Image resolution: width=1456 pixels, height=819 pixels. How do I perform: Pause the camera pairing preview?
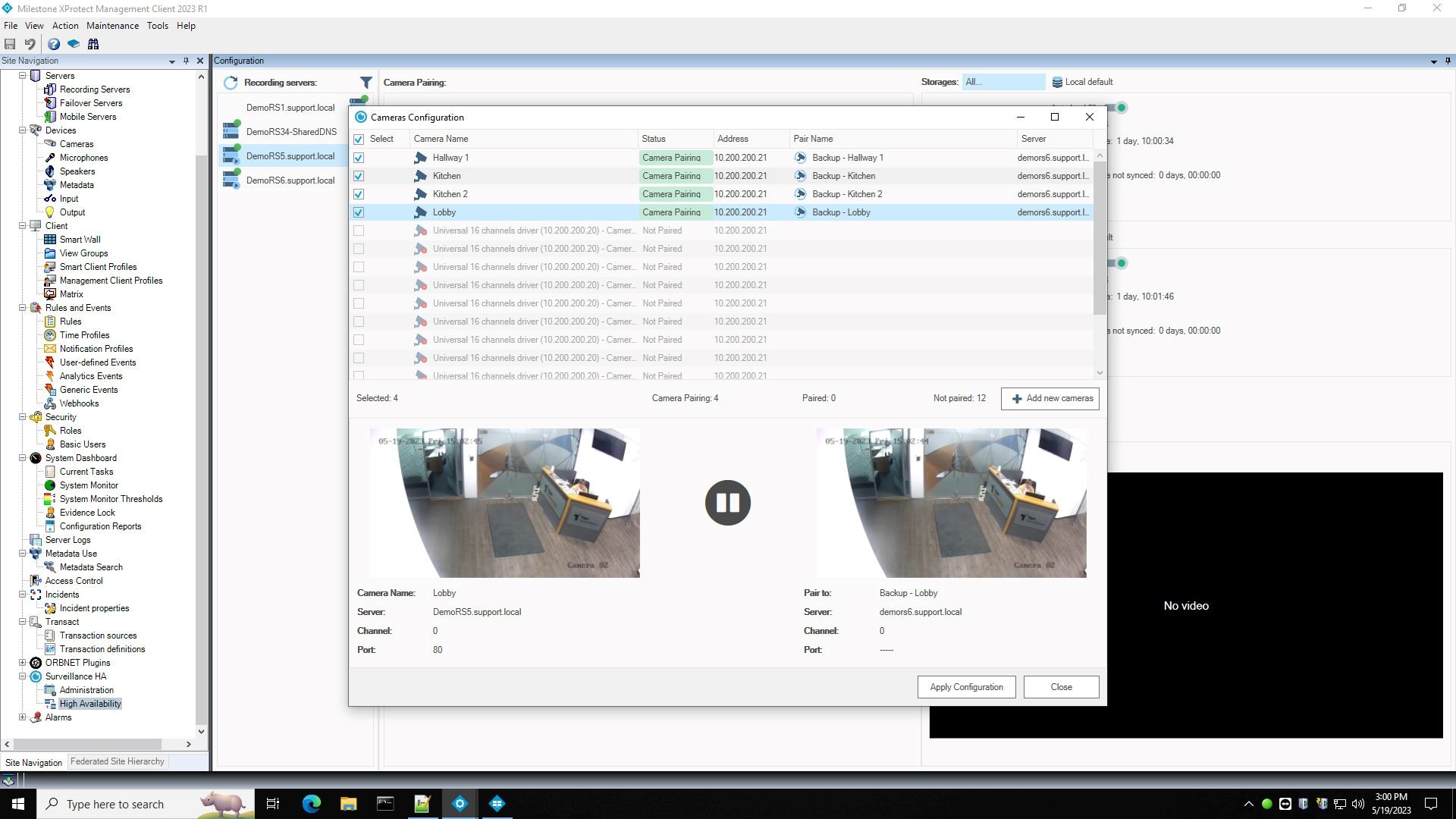[727, 503]
